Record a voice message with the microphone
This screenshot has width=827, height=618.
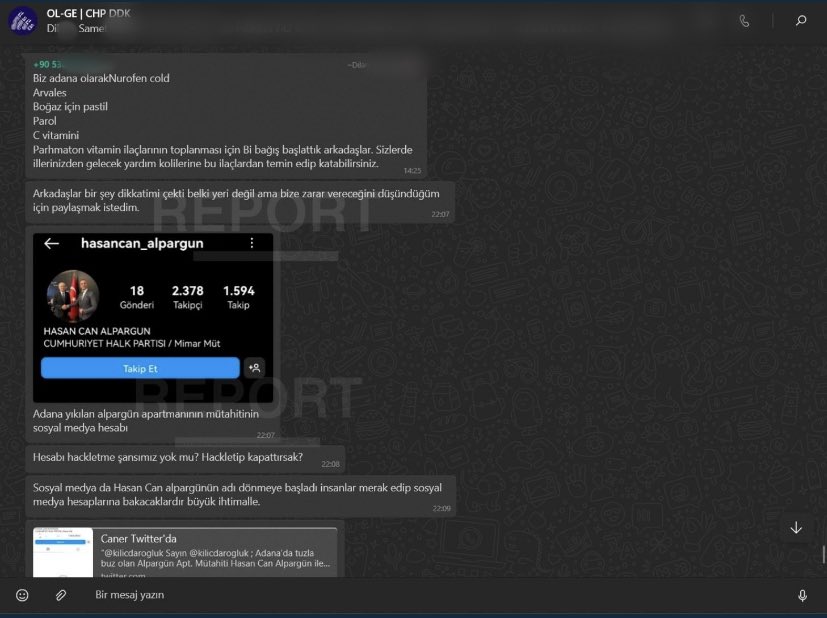pos(802,595)
